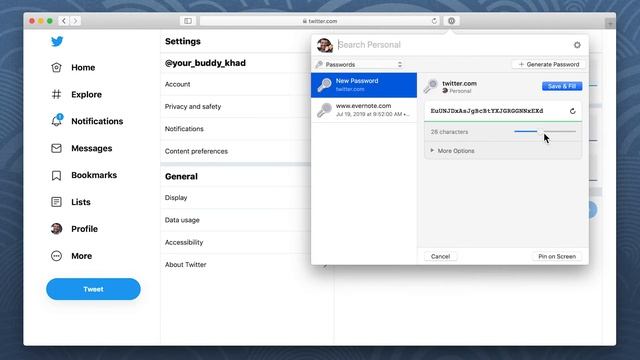Open Display settings
This screenshot has width=640, height=360.
tap(236, 198)
